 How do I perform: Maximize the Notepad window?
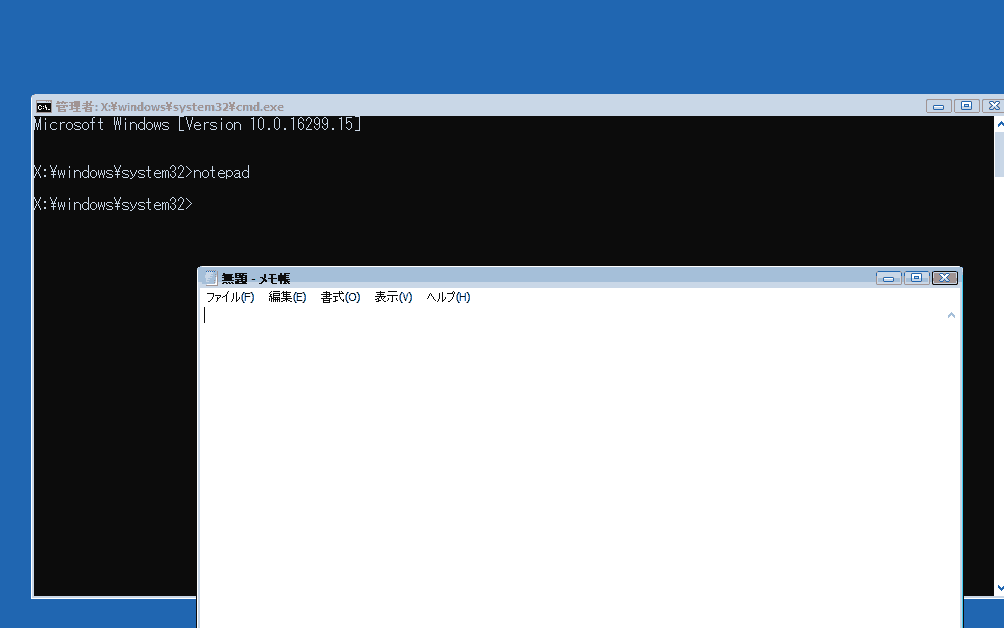click(916, 278)
